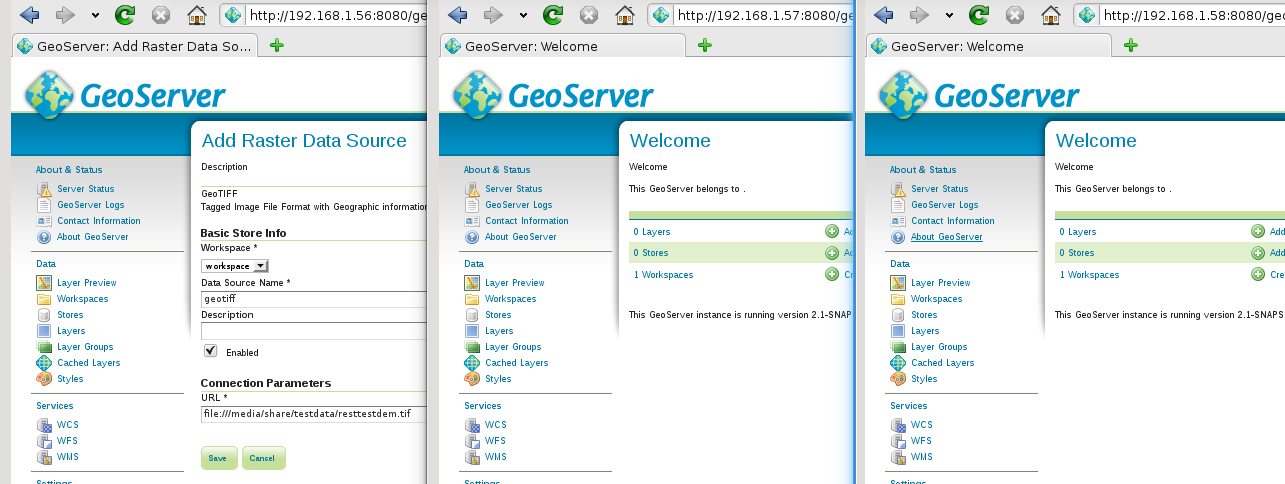Screen dimensions: 1285x484
Task: Click Stop icon in middle browser window
Action: coord(589,15)
